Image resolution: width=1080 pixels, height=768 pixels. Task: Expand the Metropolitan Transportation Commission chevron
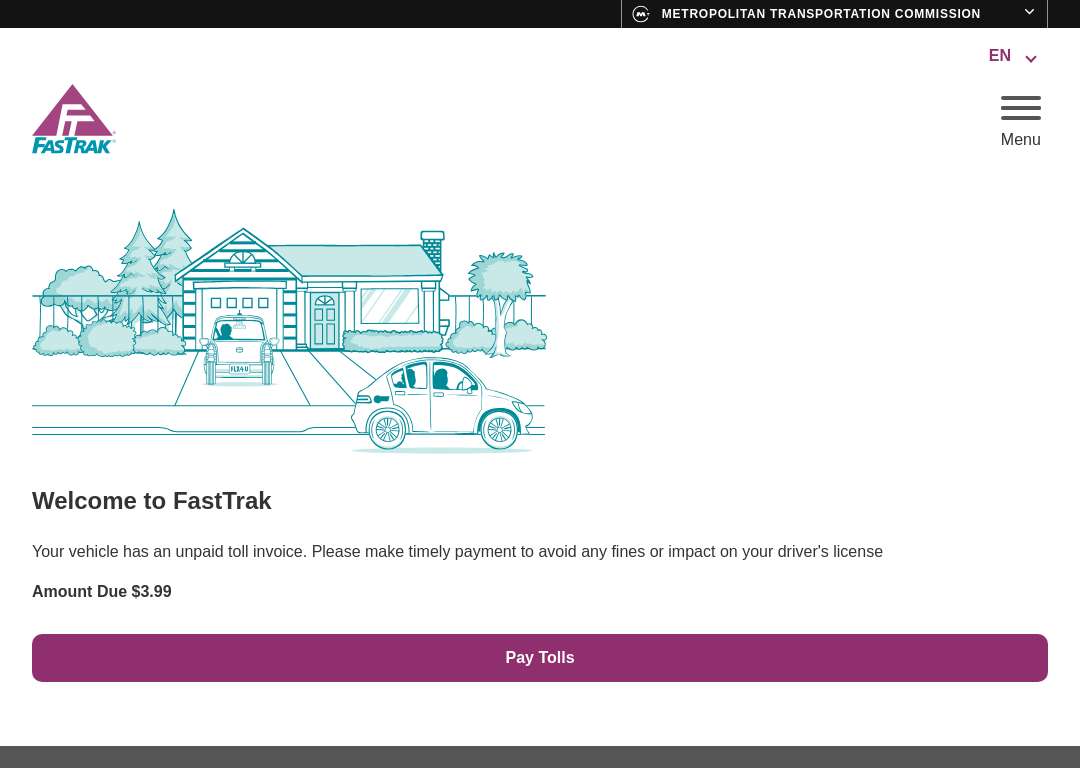(1029, 12)
